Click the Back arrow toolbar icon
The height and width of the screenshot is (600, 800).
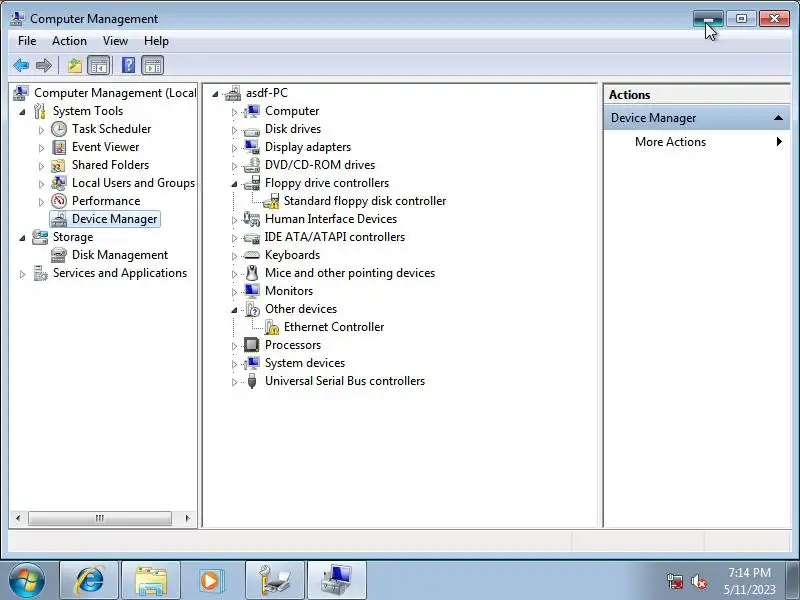21,65
